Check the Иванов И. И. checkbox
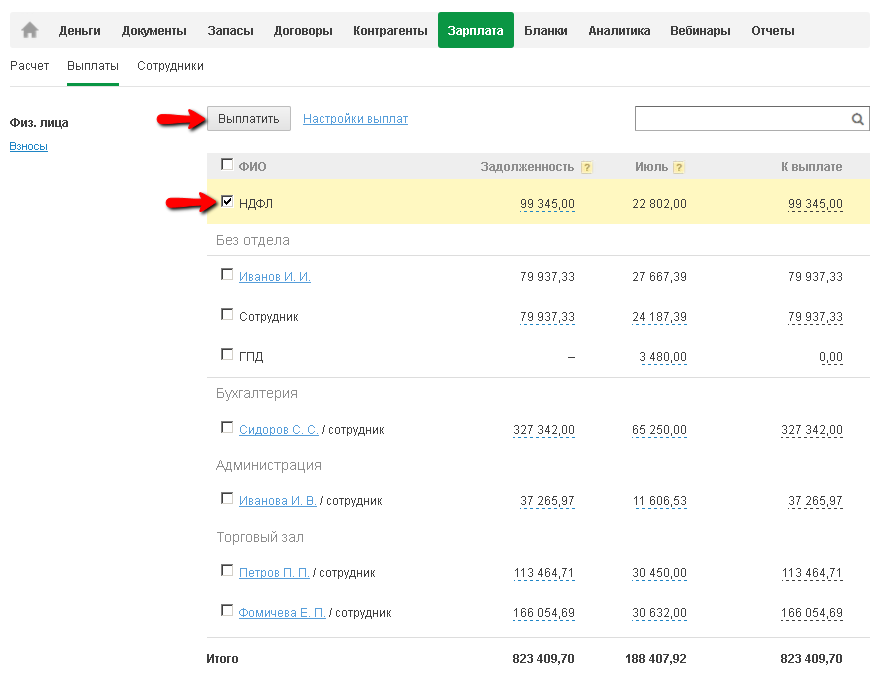Image resolution: width=884 pixels, height=689 pixels. coord(227,274)
